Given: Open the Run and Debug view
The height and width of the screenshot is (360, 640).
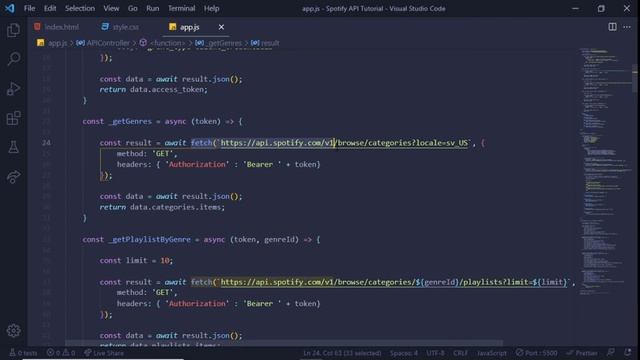Looking at the screenshot, I should tap(13, 89).
